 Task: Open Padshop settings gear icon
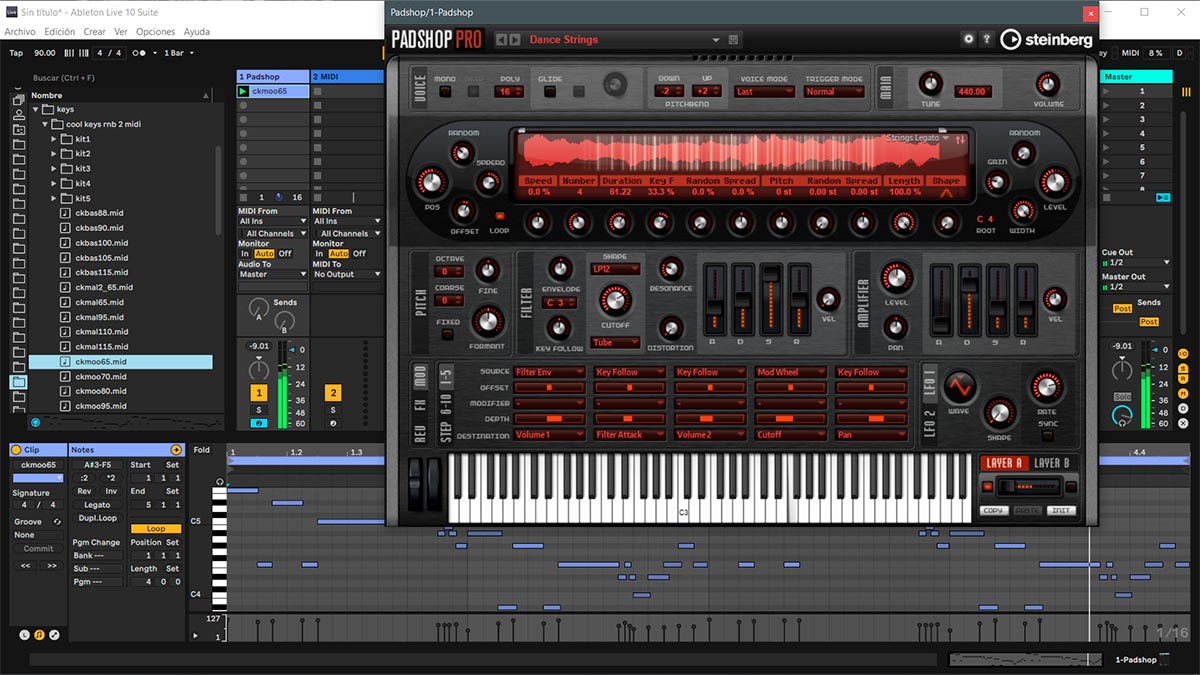[x=968, y=39]
